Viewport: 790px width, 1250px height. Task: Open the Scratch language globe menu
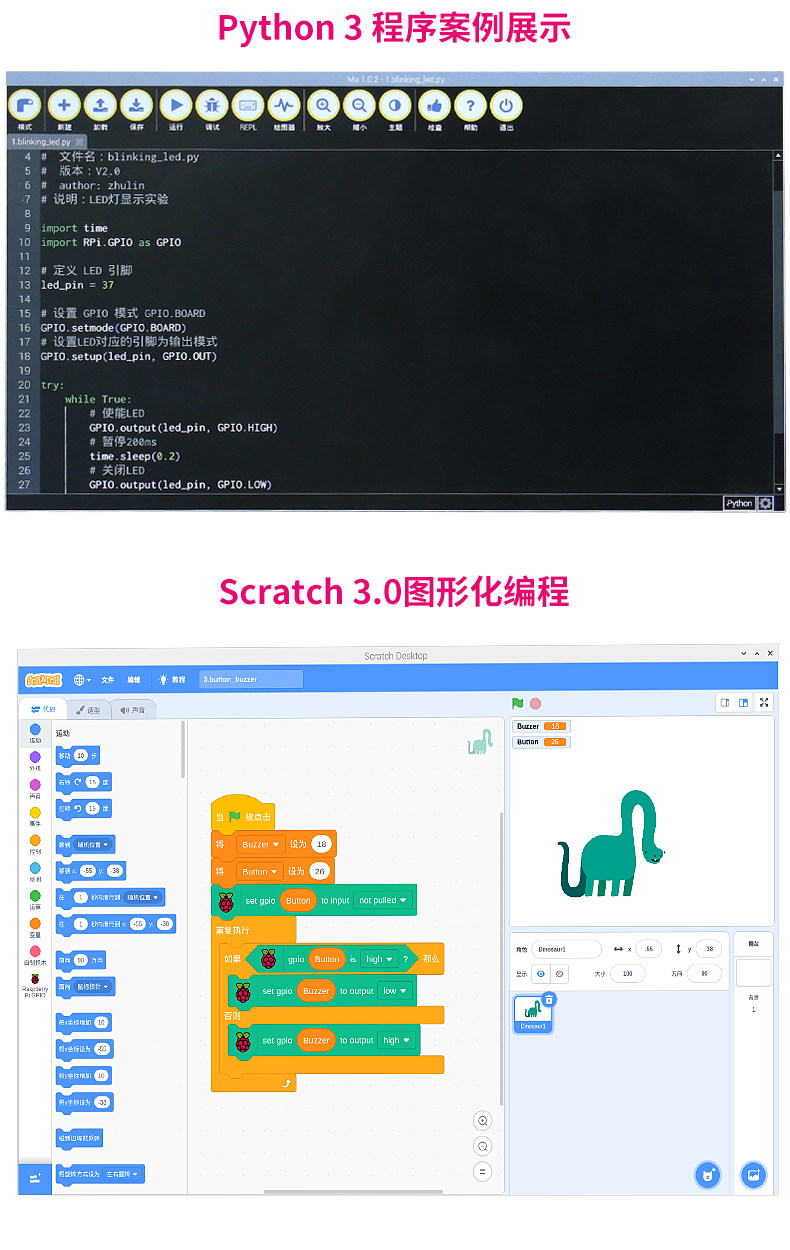click(82, 679)
